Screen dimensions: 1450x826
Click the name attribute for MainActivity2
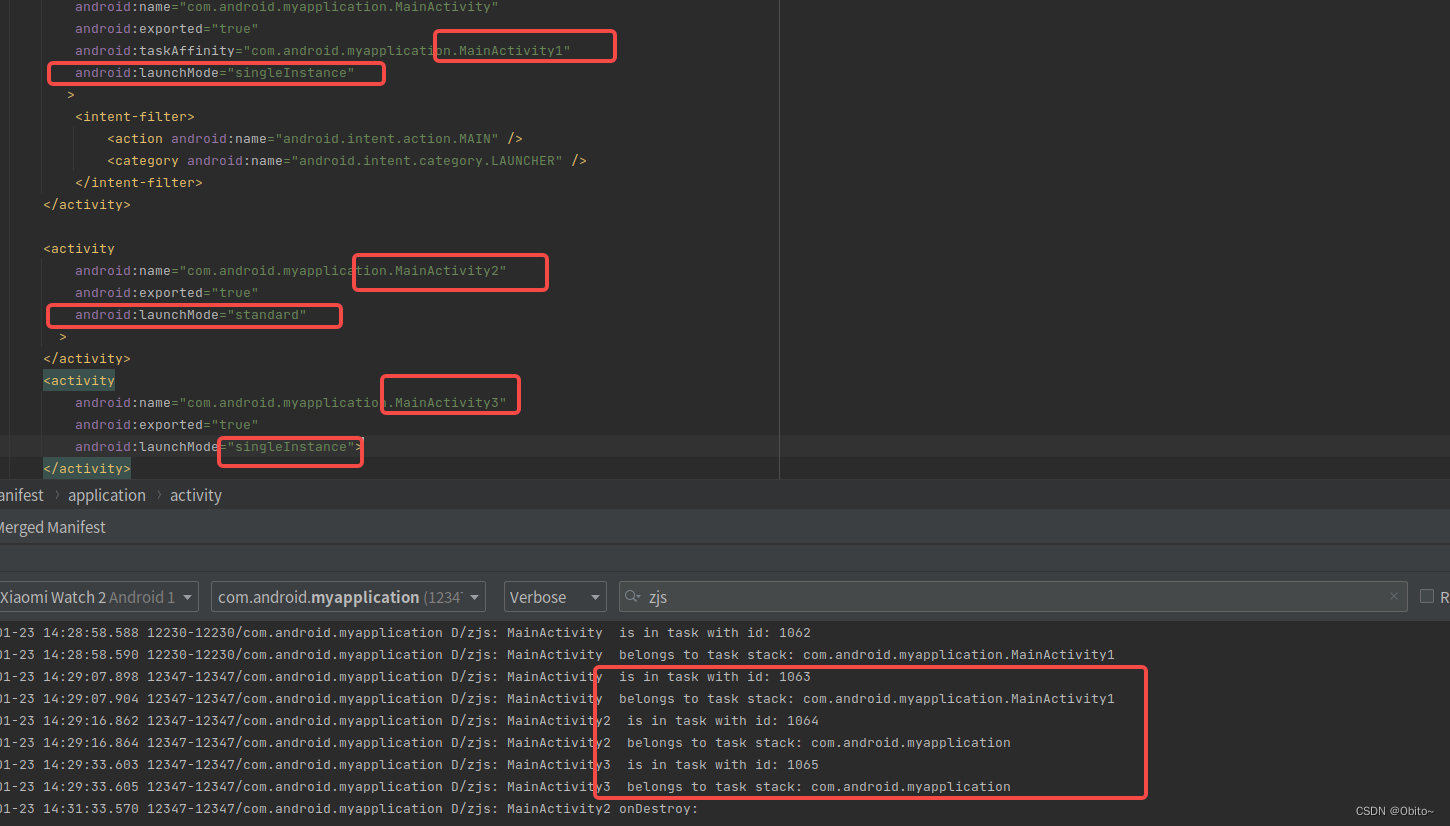point(291,271)
